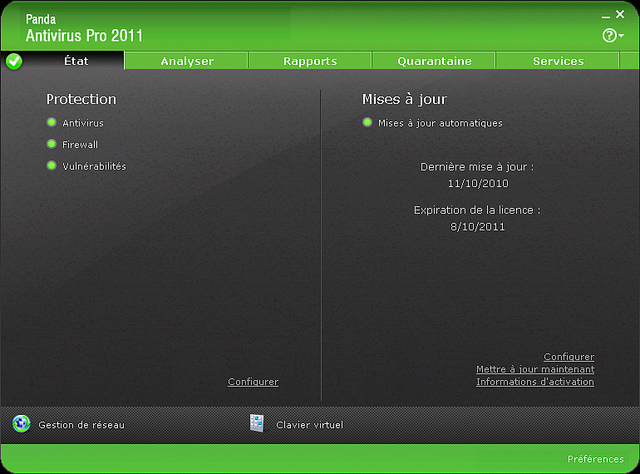Click the Mises à jour automatiques text
The image size is (640, 474).
[440, 123]
